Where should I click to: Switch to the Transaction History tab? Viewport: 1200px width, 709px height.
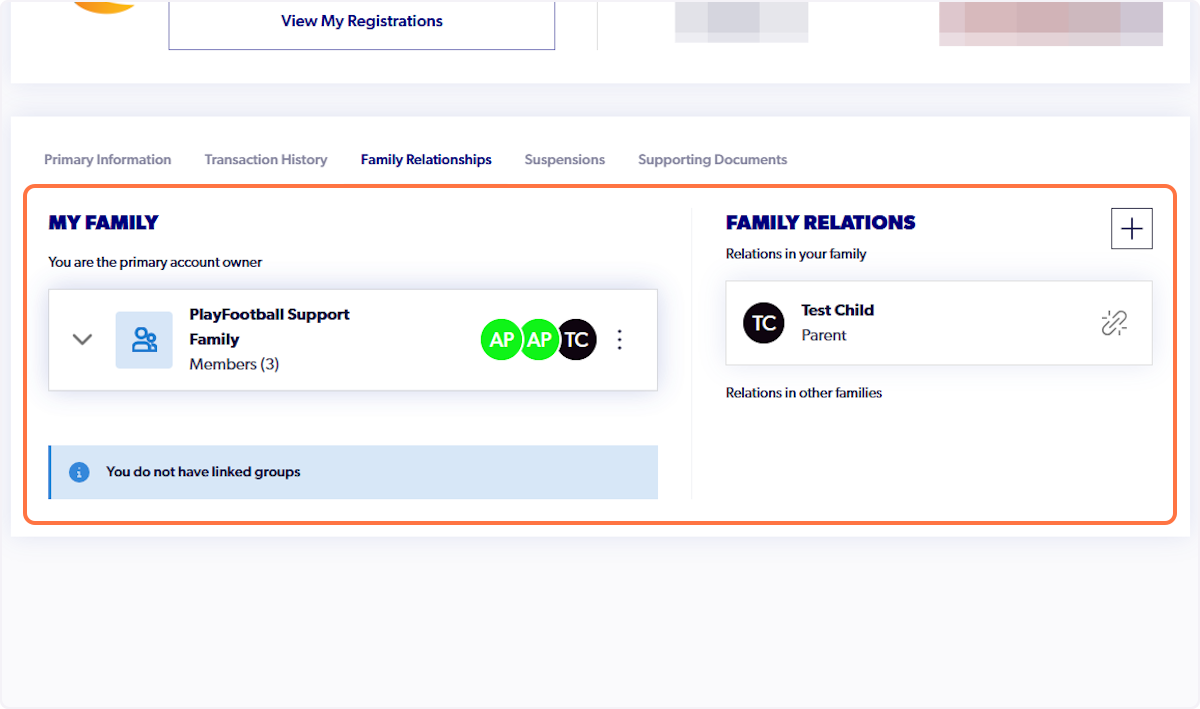pos(265,159)
